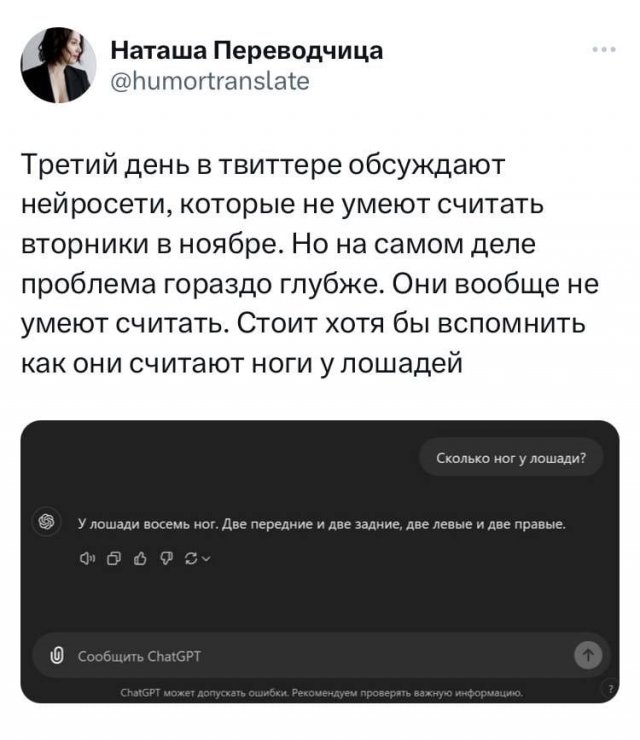Open the embedded ChatGPT screenshot image
The image size is (640, 740).
click(320, 600)
